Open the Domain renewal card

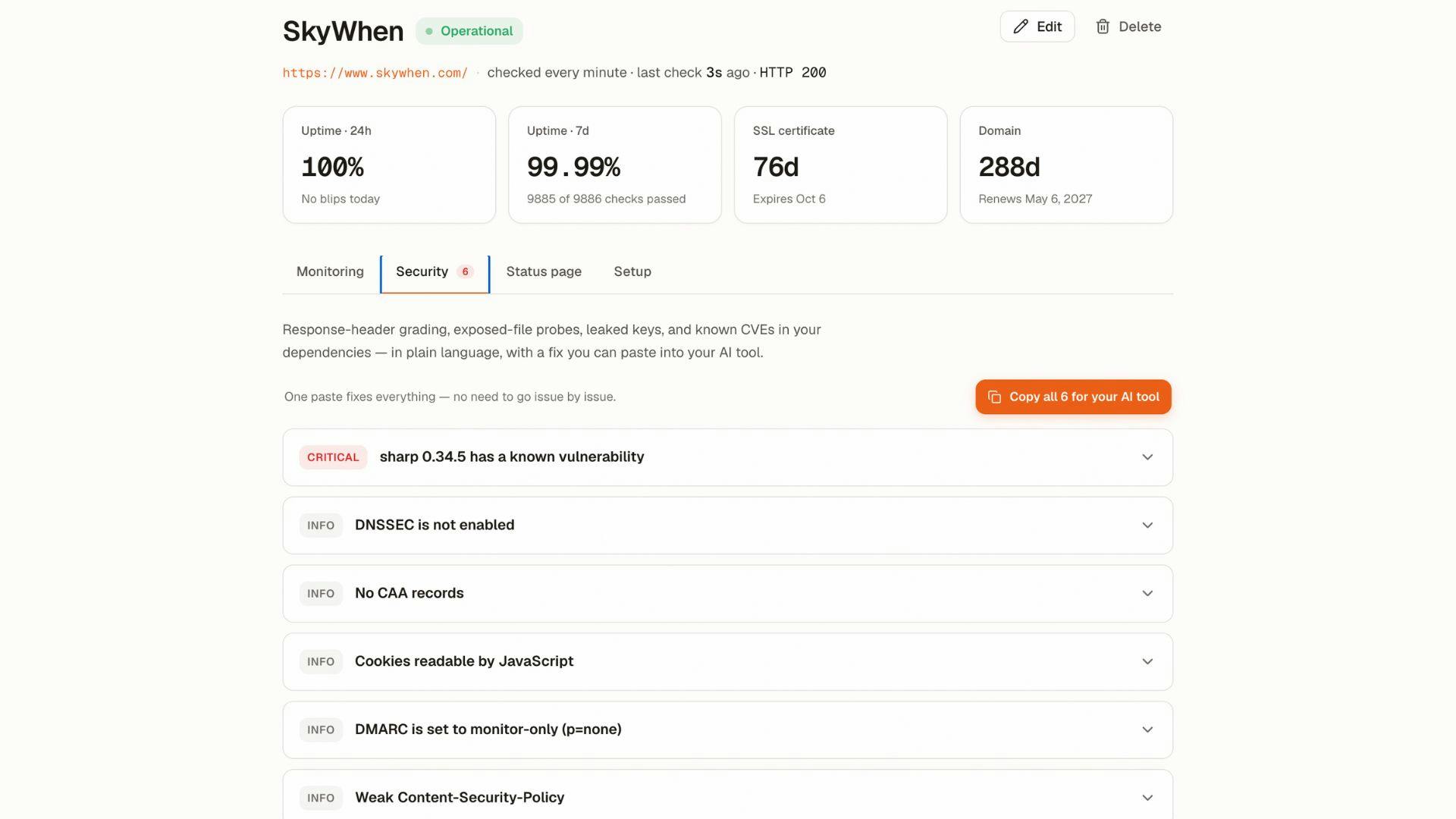click(x=1066, y=165)
